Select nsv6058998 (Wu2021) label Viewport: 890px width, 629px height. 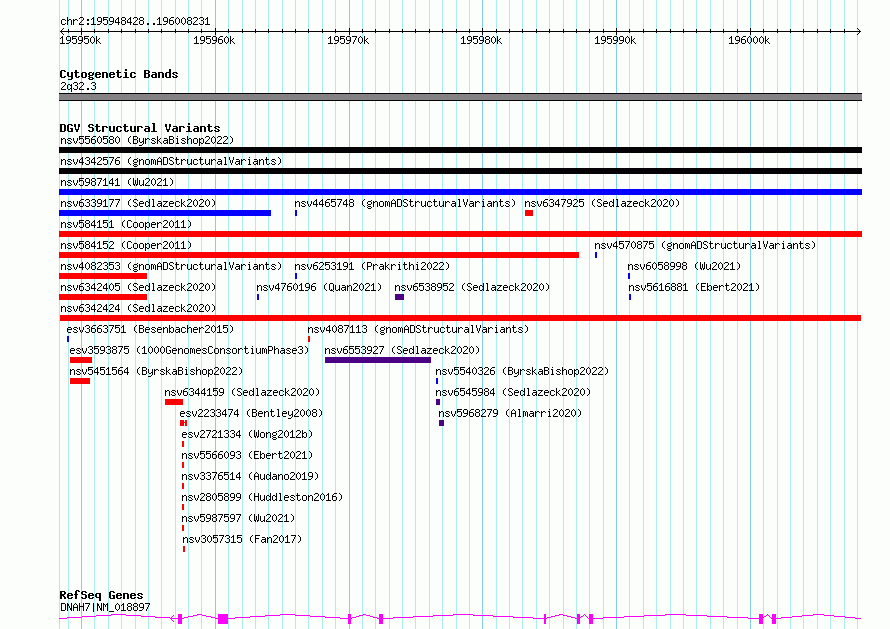click(x=684, y=266)
